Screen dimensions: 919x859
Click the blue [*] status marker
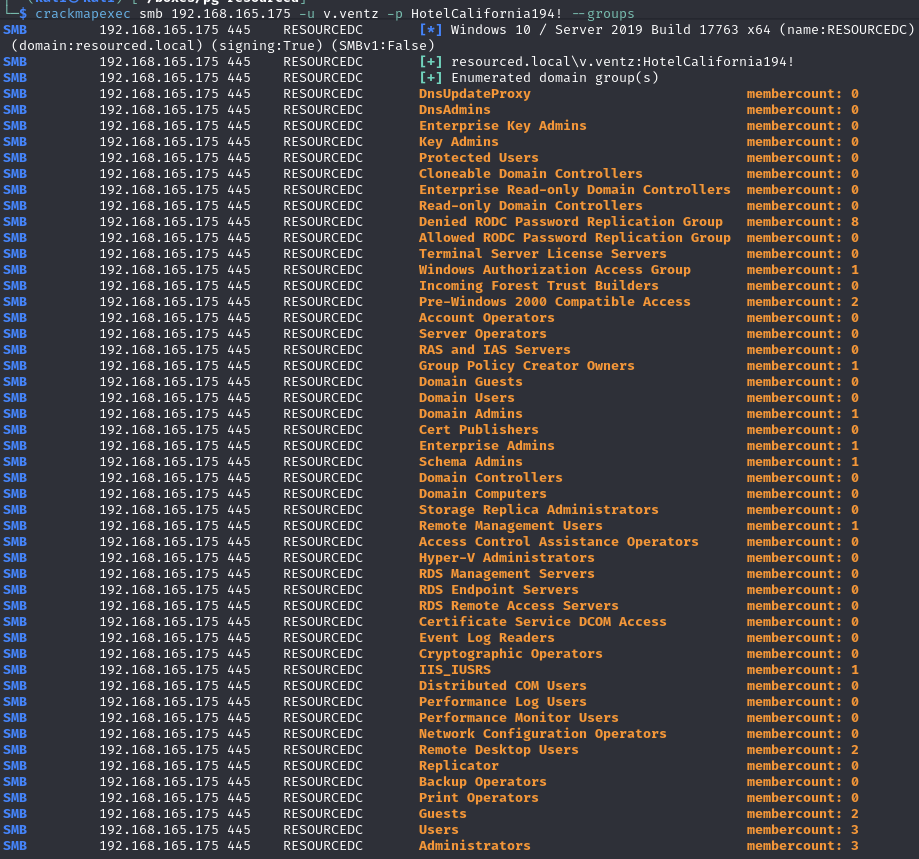431,30
